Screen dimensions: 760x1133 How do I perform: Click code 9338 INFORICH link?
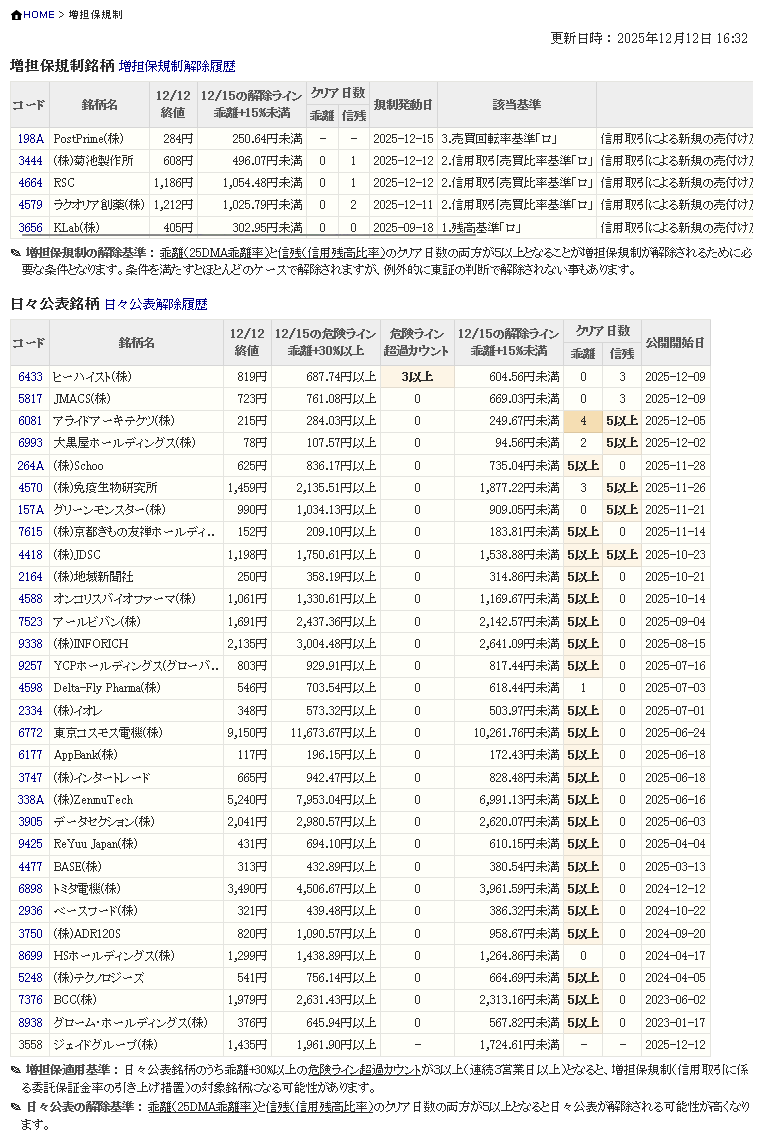coord(30,643)
